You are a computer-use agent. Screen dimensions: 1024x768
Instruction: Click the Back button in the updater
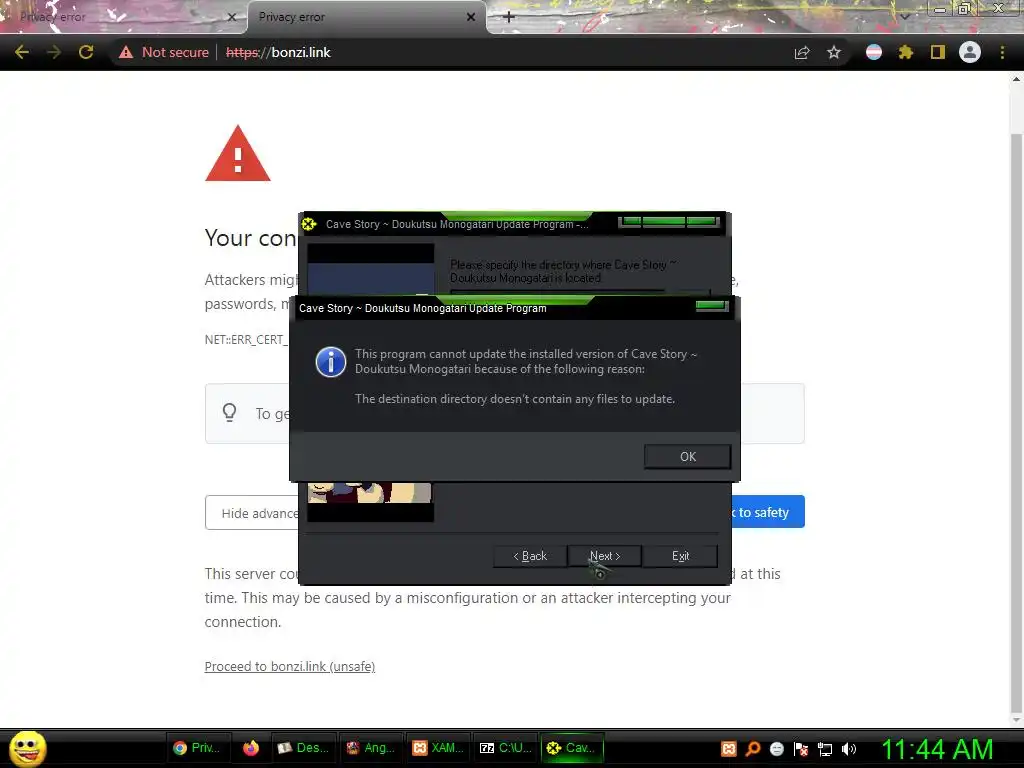tap(530, 556)
